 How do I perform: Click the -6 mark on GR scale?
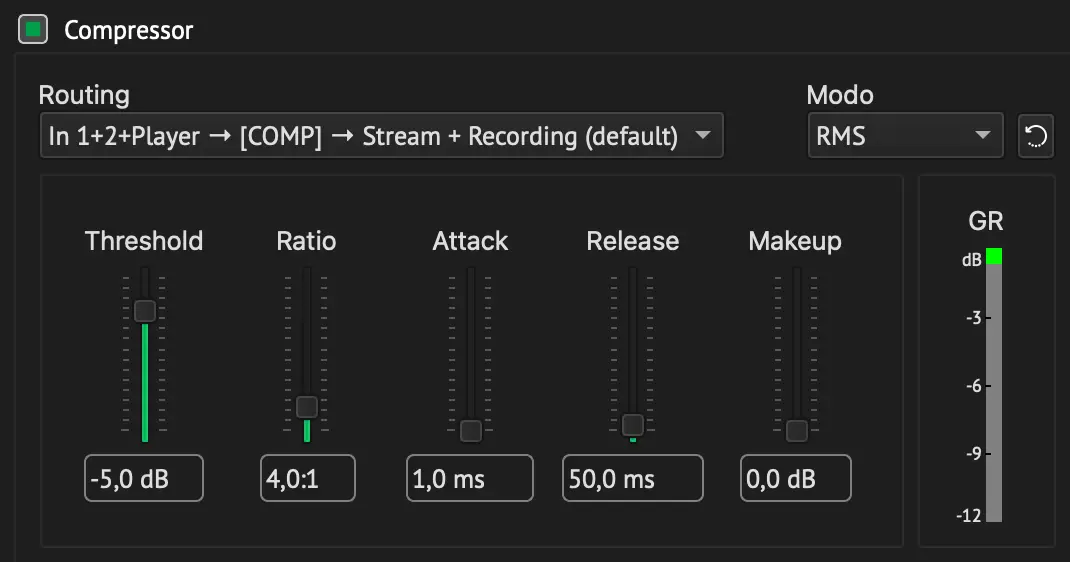pyautogui.click(x=974, y=386)
